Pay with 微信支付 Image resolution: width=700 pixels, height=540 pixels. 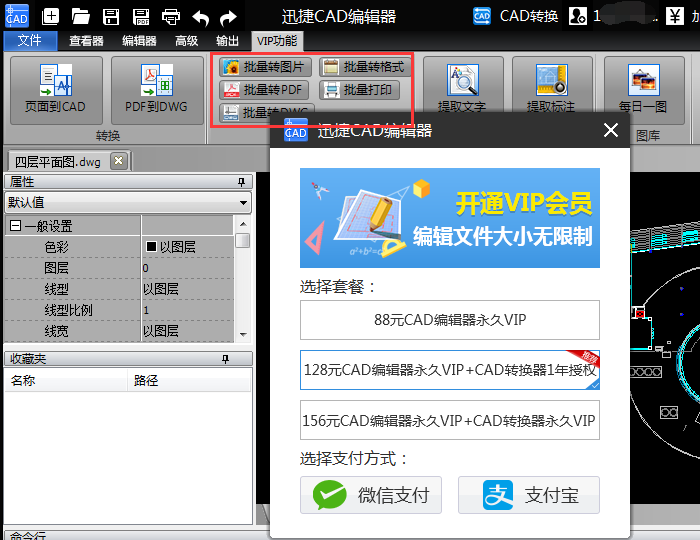point(371,495)
